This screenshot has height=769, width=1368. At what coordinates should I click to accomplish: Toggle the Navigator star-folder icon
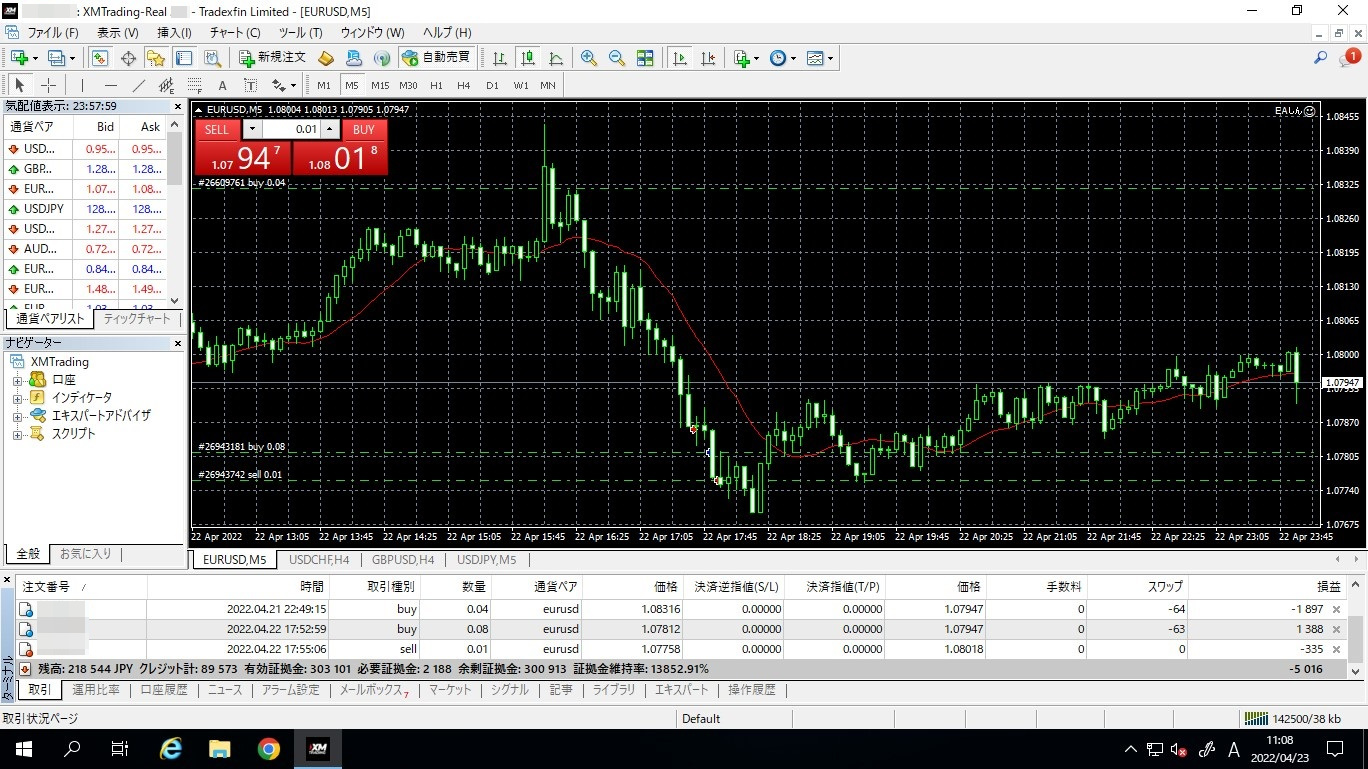click(156, 58)
